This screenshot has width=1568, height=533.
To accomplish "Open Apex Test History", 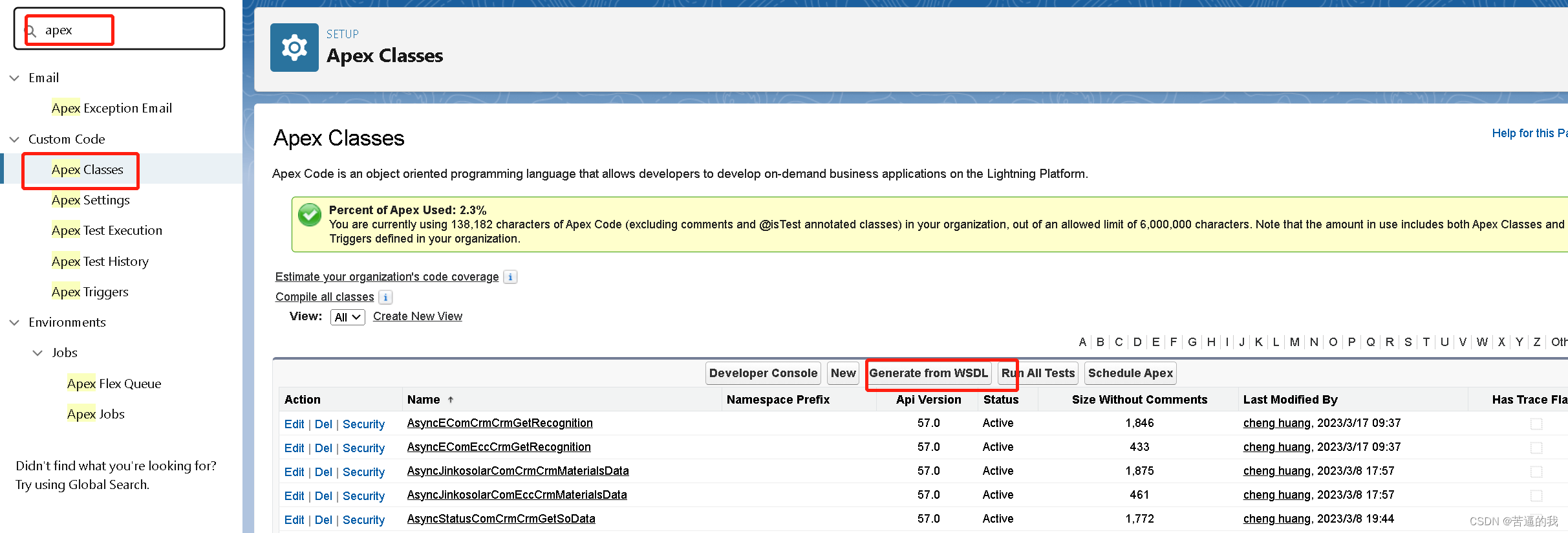I will pos(100,261).
